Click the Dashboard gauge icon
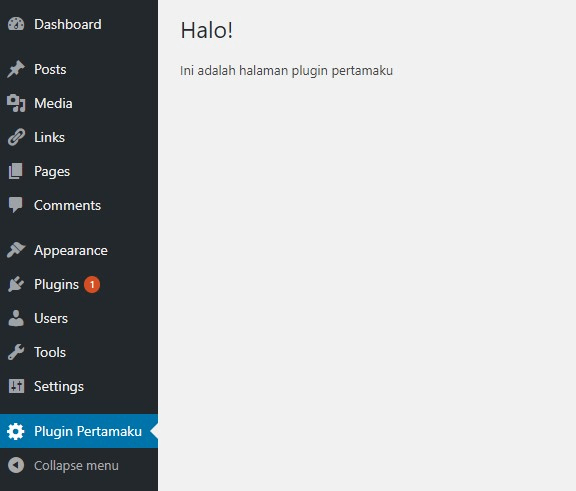 tap(16, 24)
